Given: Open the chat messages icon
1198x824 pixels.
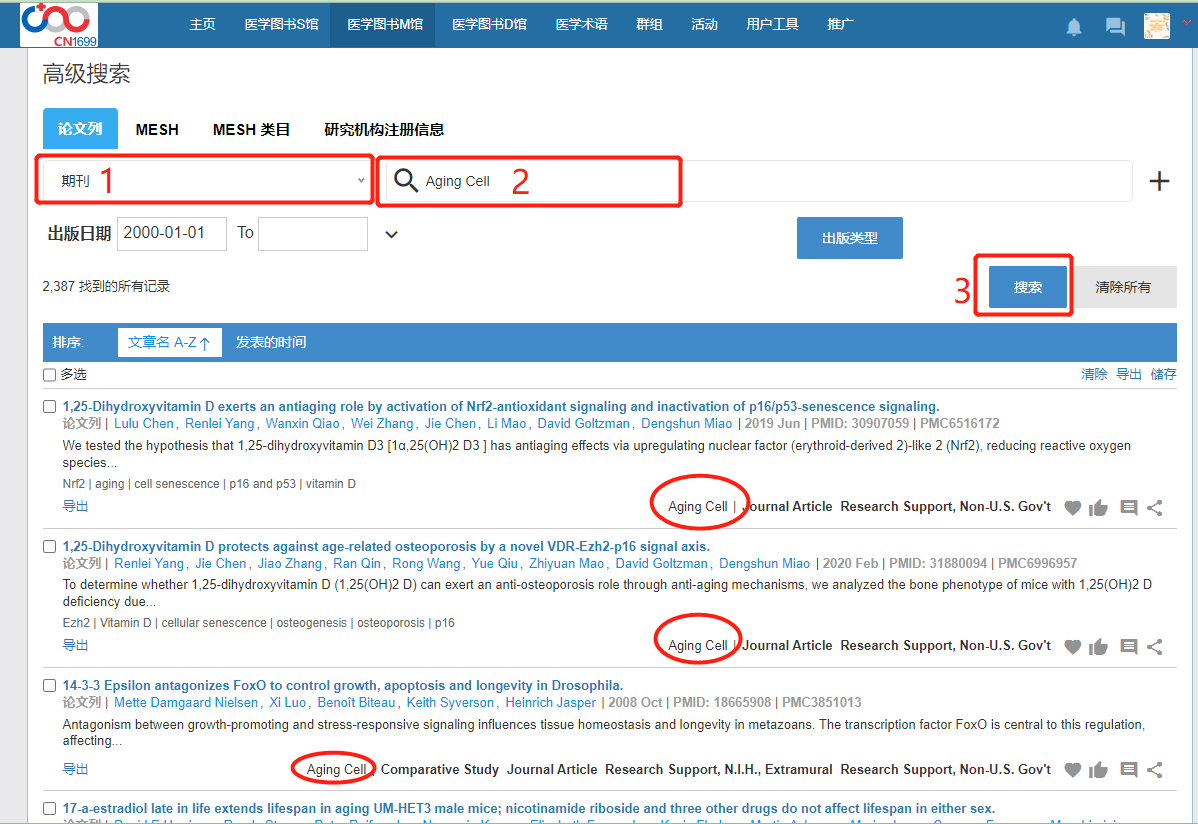Looking at the screenshot, I should point(1115,27).
